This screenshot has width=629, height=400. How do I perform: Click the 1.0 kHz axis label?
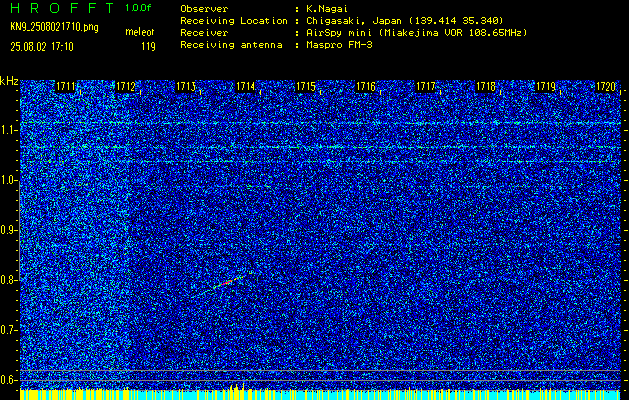8,181
